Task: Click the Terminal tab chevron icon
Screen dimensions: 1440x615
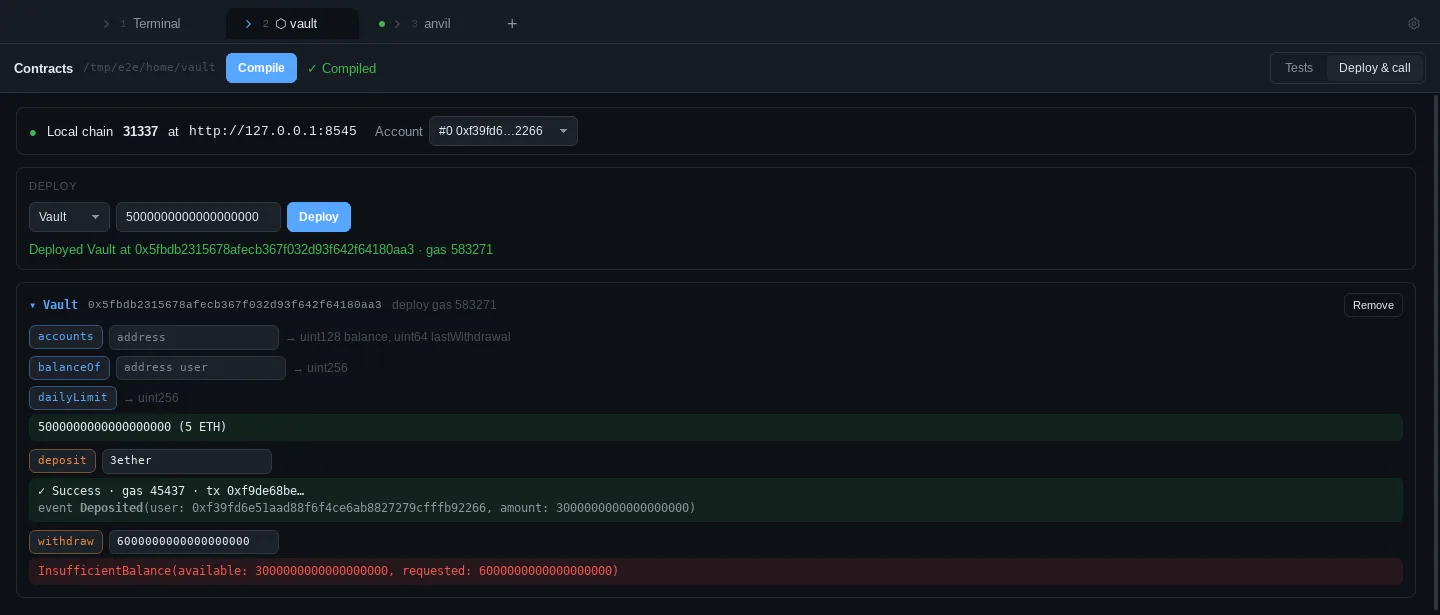Action: tap(106, 23)
